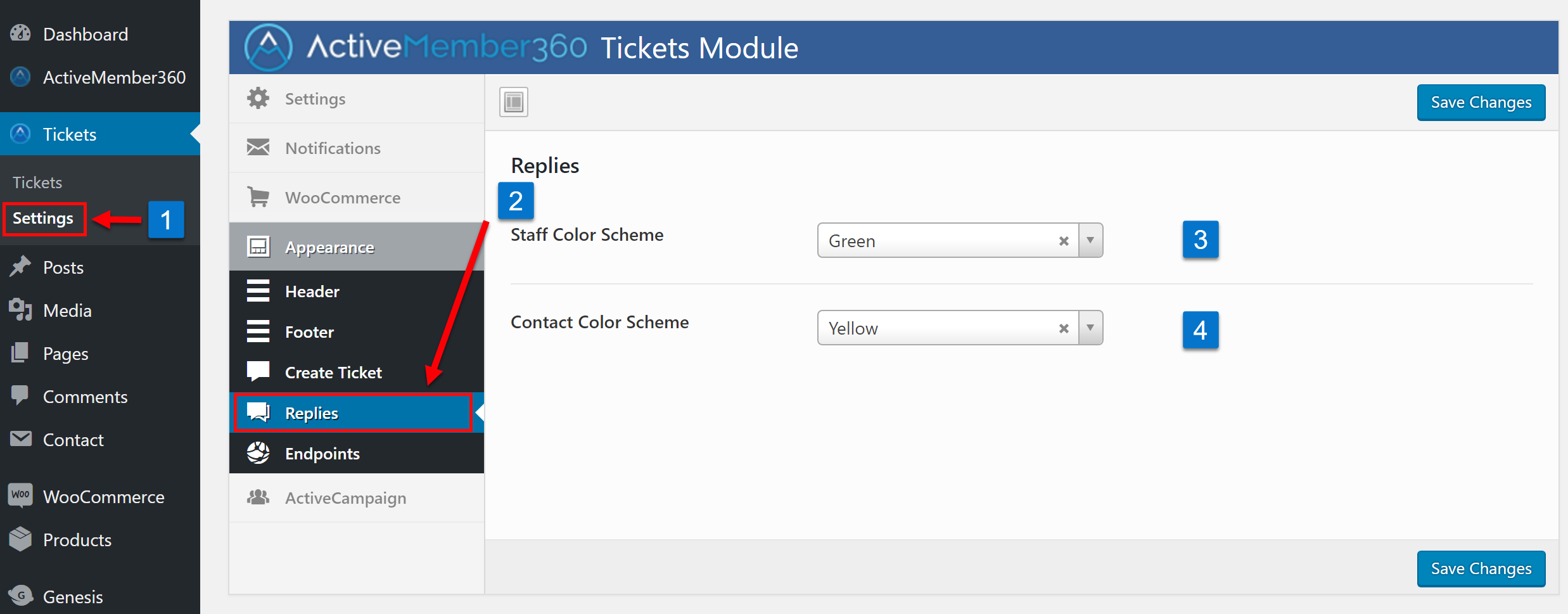This screenshot has width=1568, height=614.
Task: Click the Appearance layout icon
Action: click(x=258, y=246)
